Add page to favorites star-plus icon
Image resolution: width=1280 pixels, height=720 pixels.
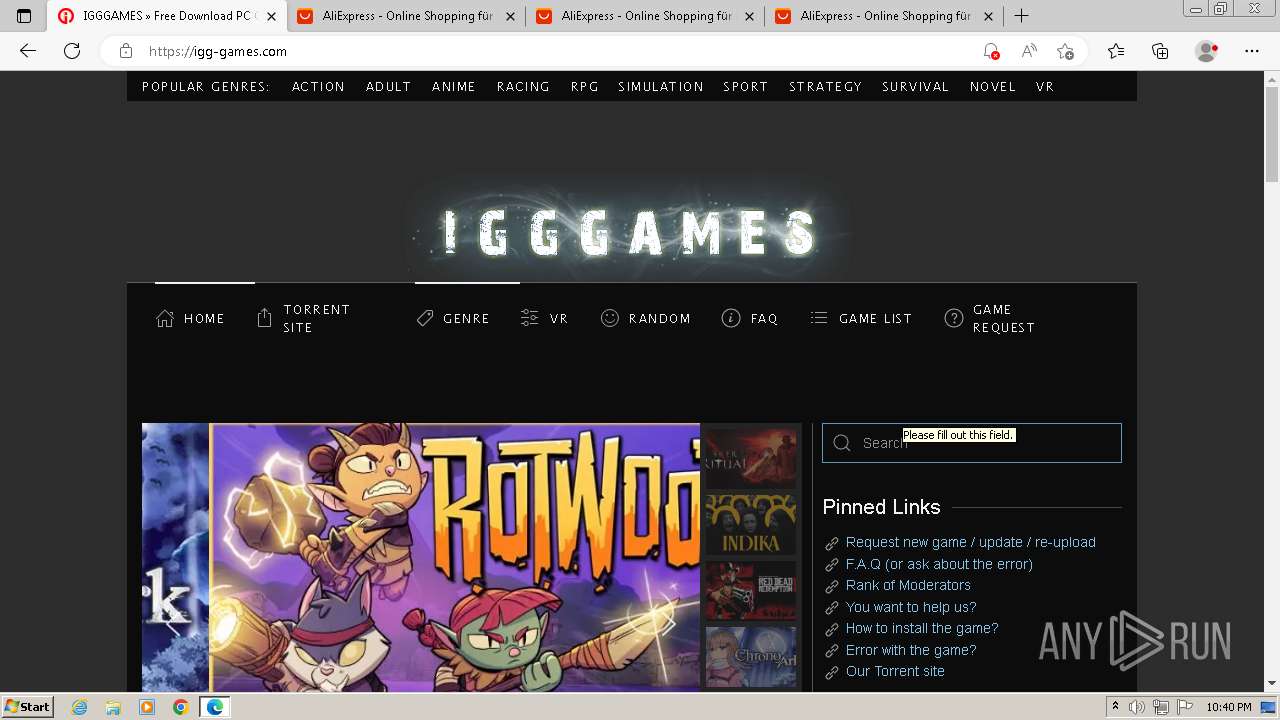pyautogui.click(x=1065, y=51)
